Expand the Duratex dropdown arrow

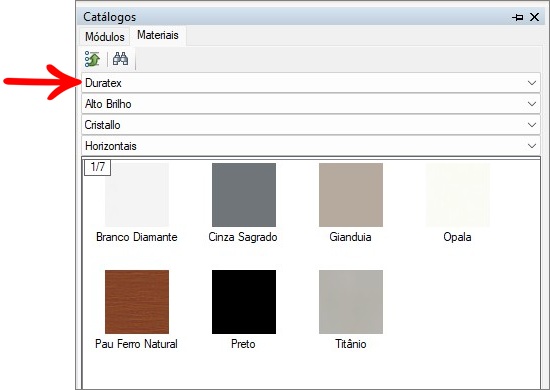[x=532, y=83]
